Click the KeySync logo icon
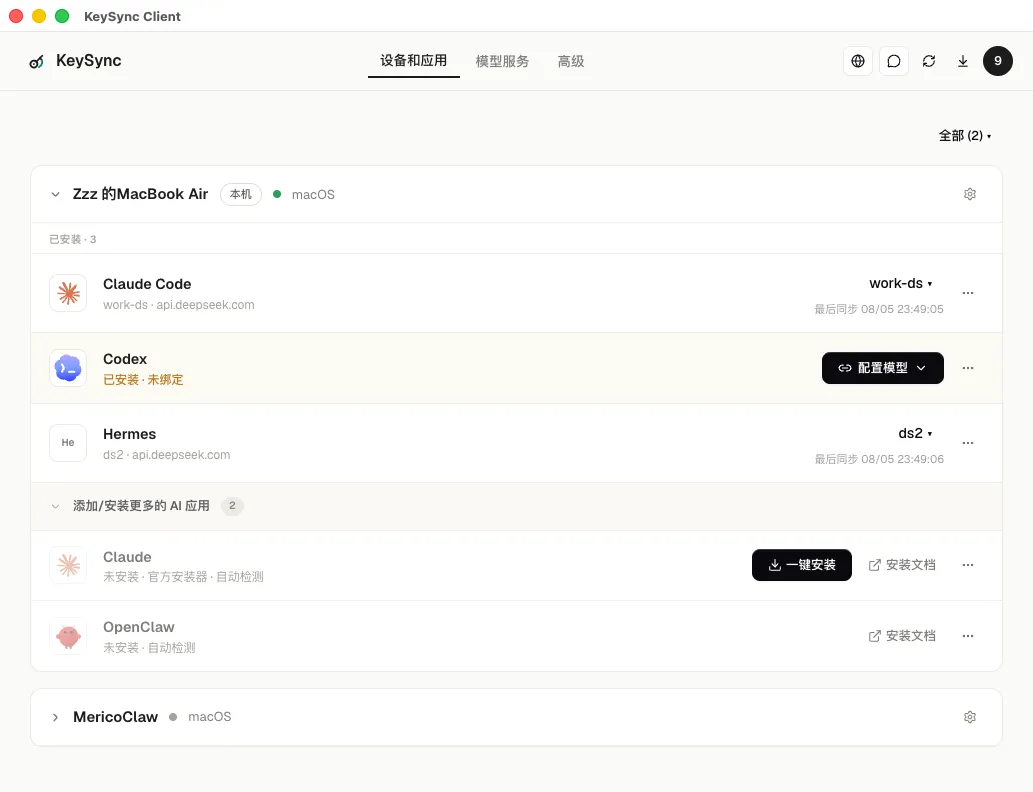This screenshot has height=792, width=1033. pos(36,62)
